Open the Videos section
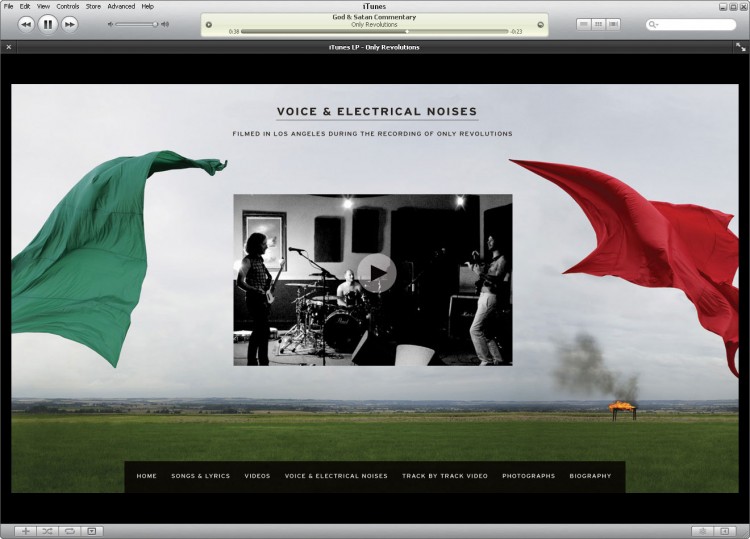The width and height of the screenshot is (750, 539). [257, 476]
